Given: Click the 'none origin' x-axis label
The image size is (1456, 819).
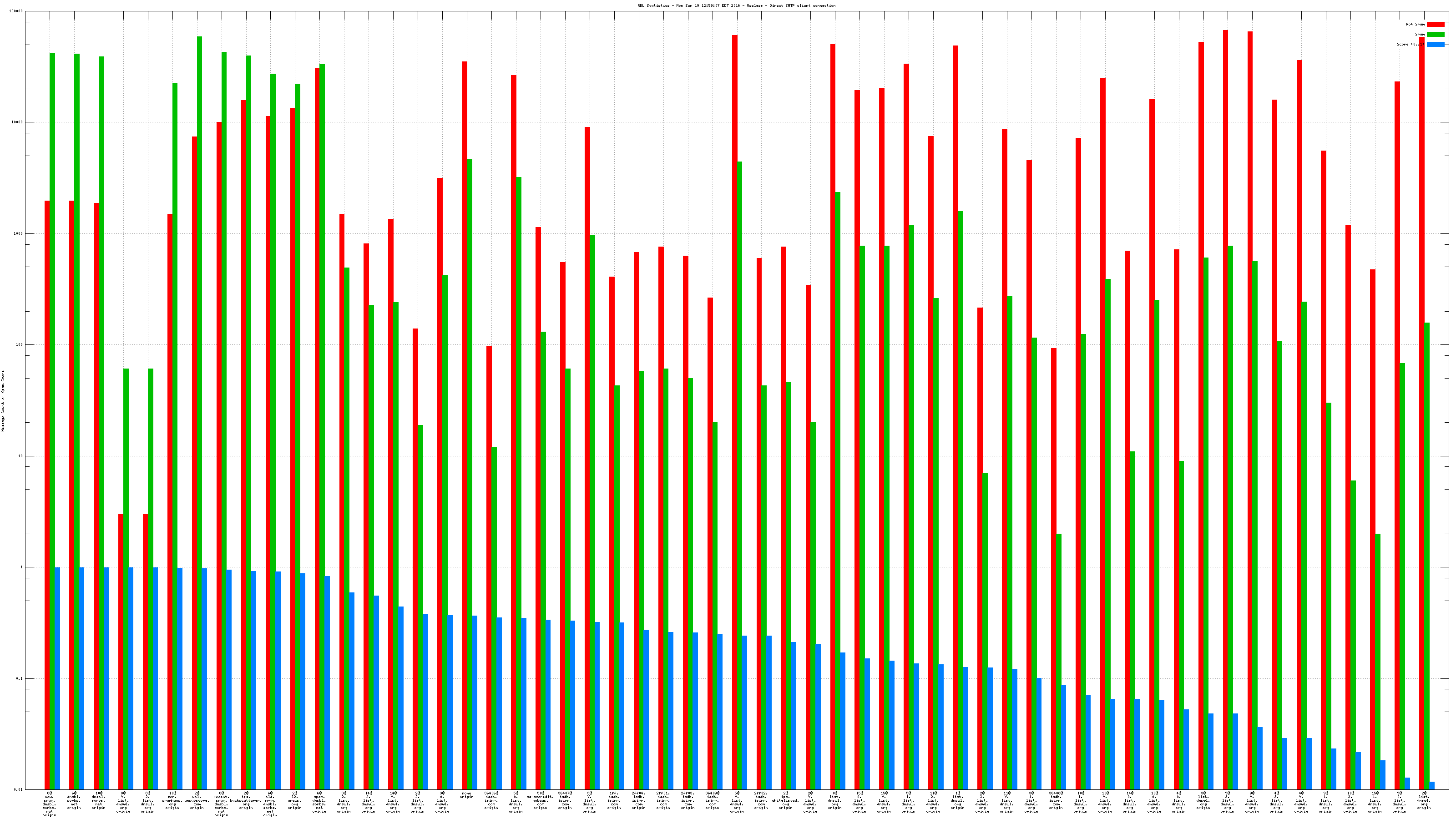Looking at the screenshot, I should click(x=466, y=795).
